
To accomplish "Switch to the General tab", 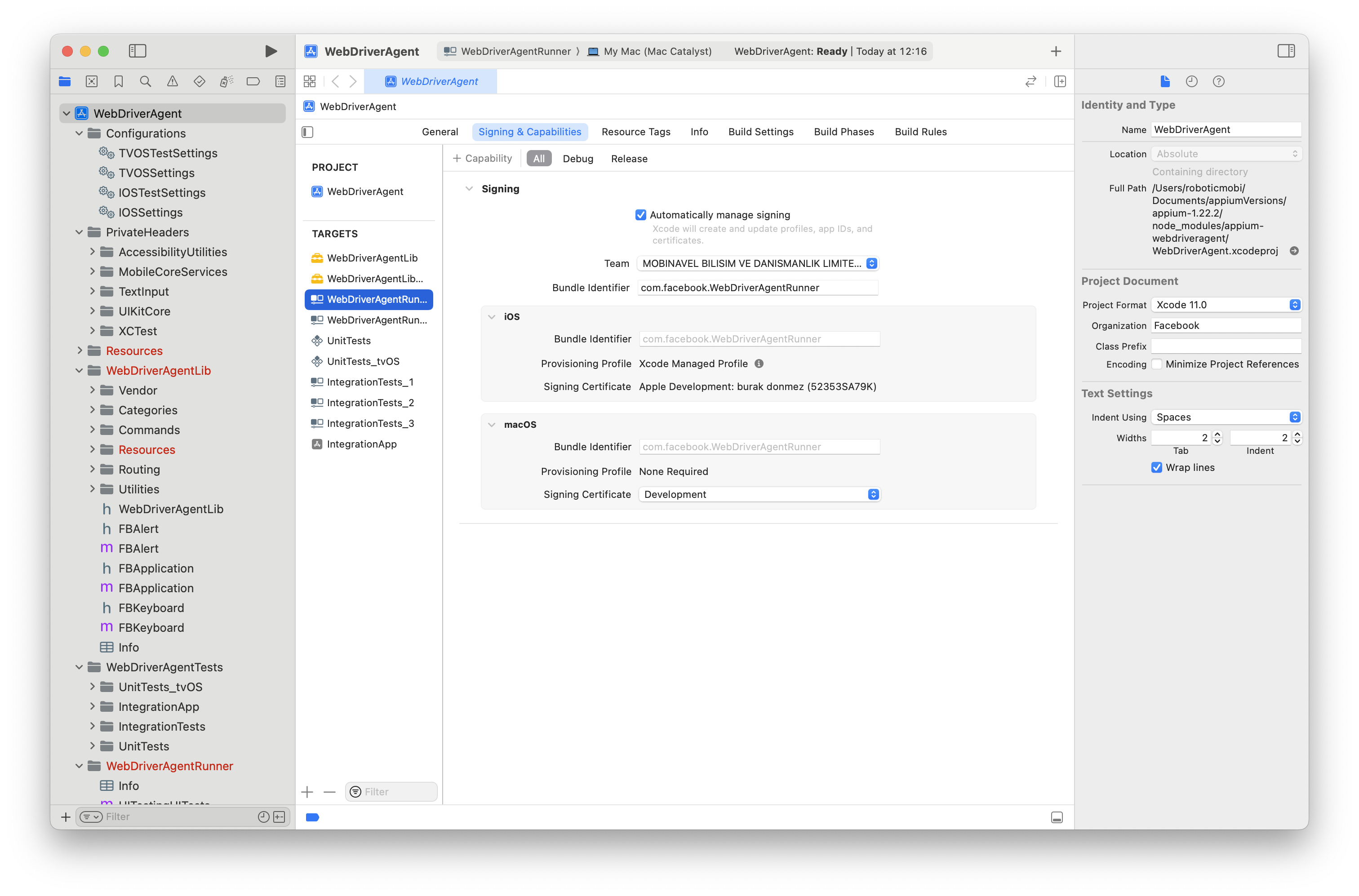I will (440, 132).
